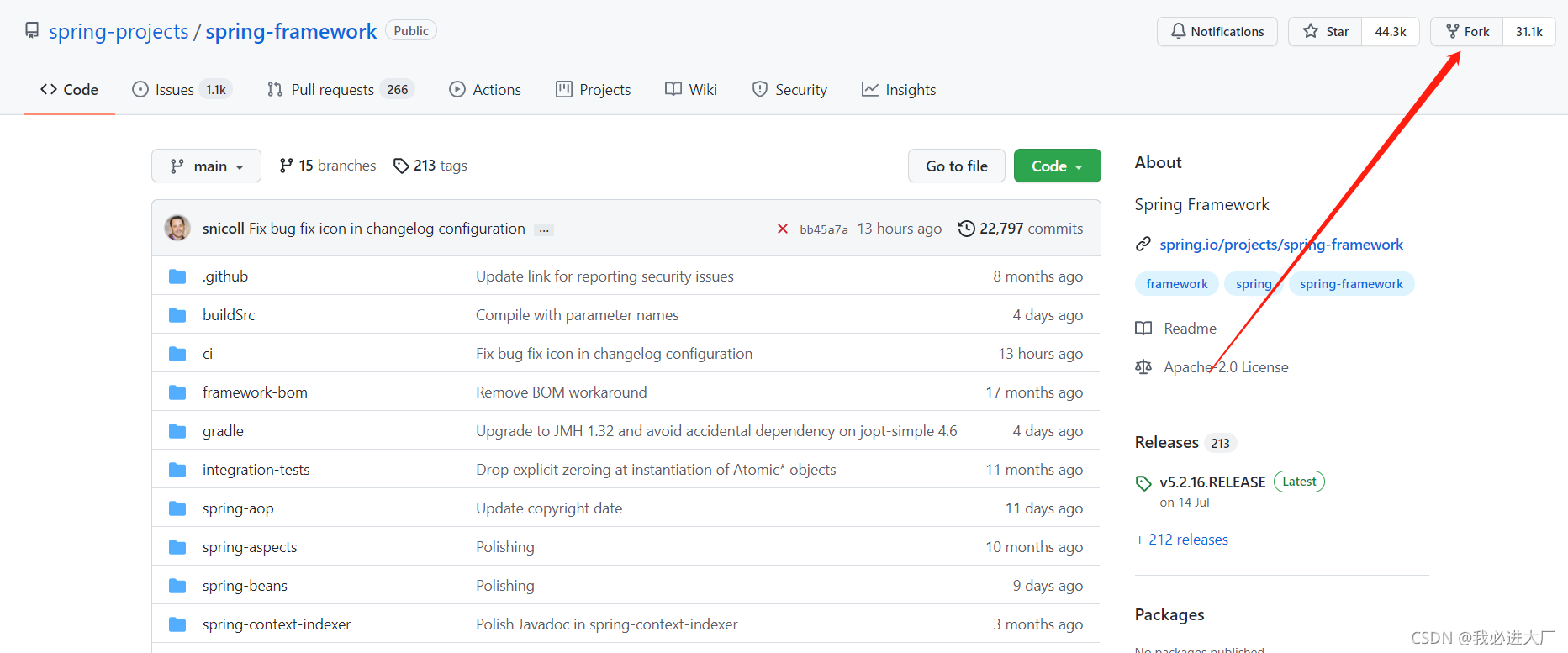Select the framework topic tag
This screenshot has height=653, width=1568.
pyautogui.click(x=1176, y=284)
